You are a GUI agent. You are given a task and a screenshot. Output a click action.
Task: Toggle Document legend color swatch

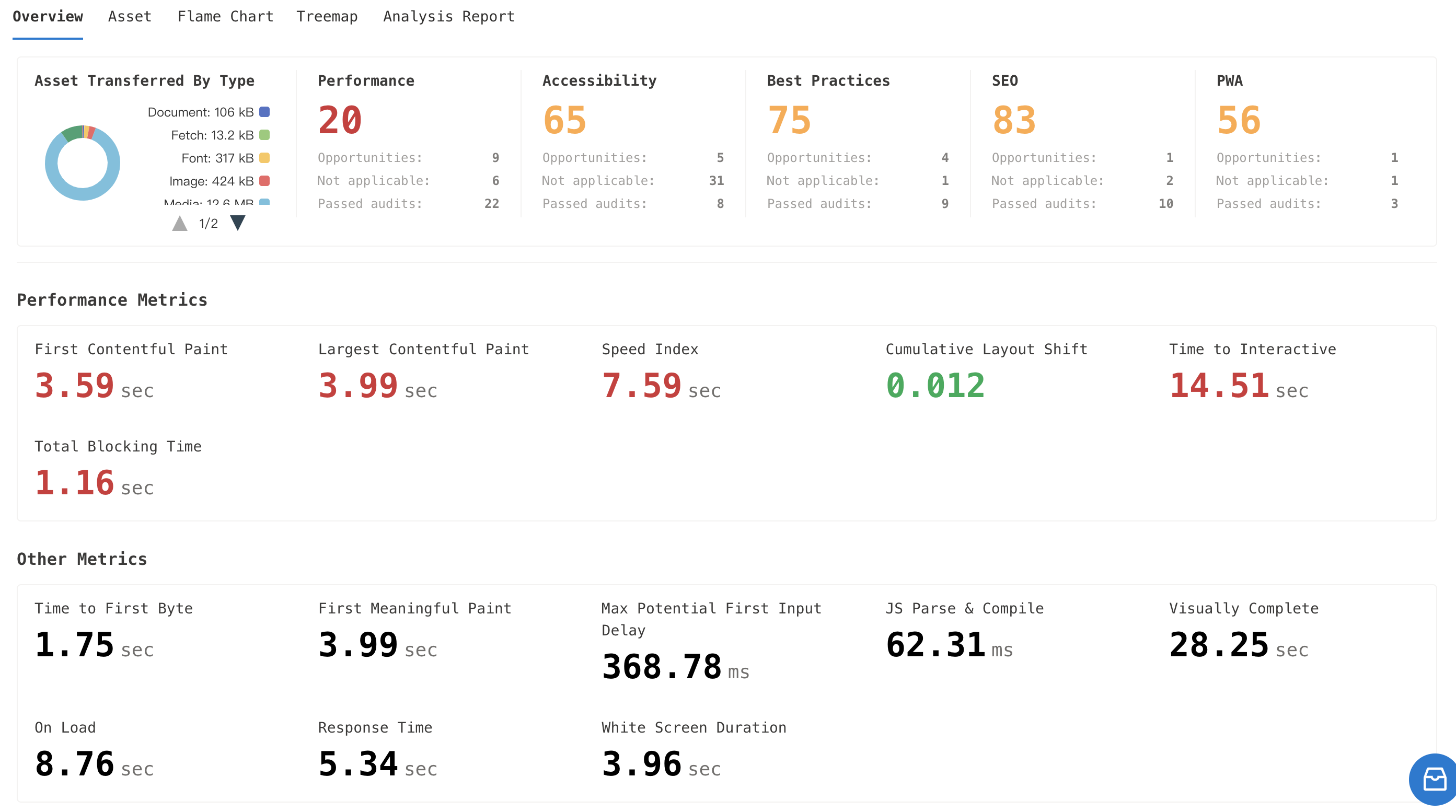[264, 112]
